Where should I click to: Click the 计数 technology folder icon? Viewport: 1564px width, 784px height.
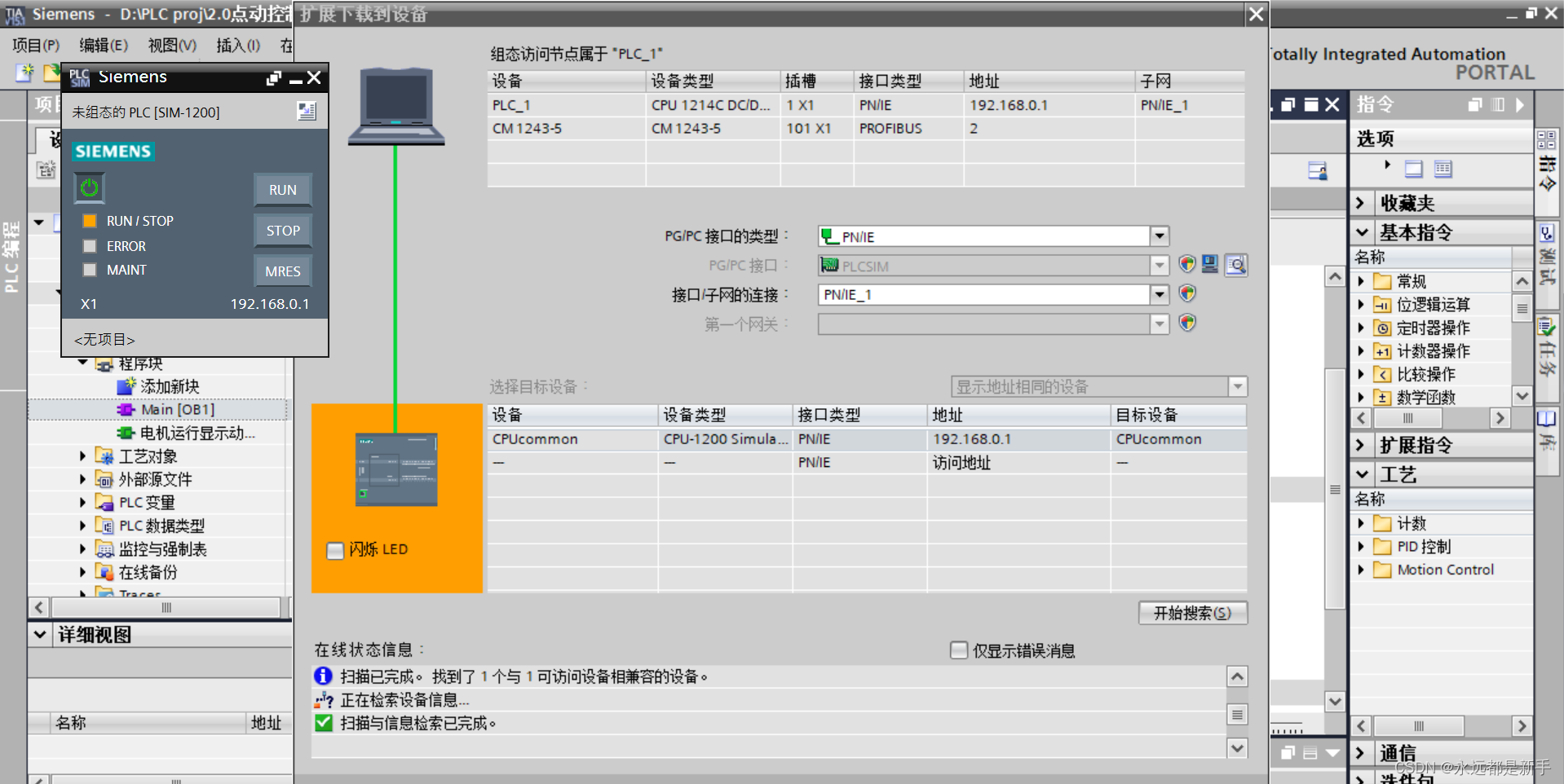click(1382, 523)
